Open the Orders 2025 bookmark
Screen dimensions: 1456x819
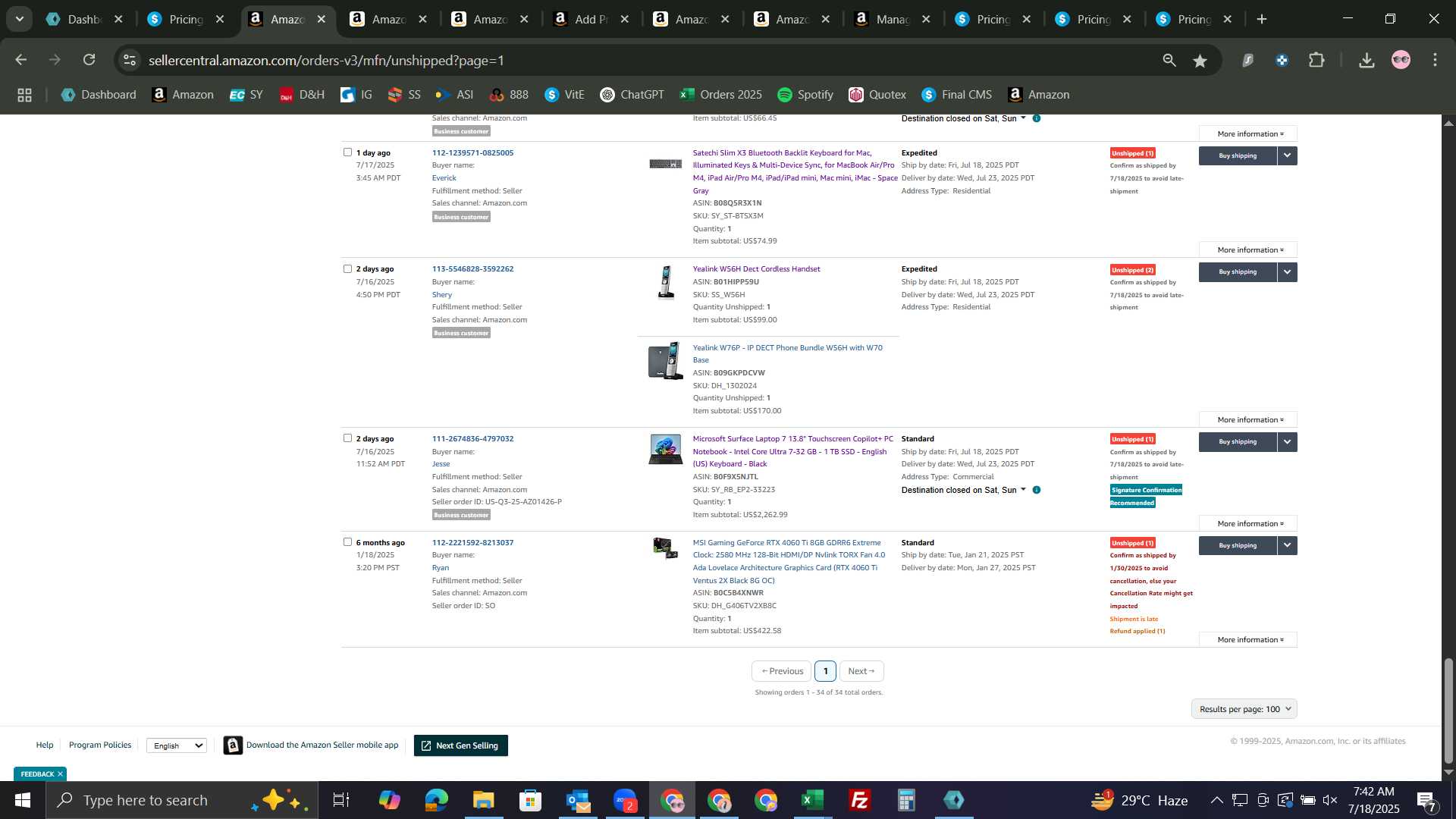[721, 95]
